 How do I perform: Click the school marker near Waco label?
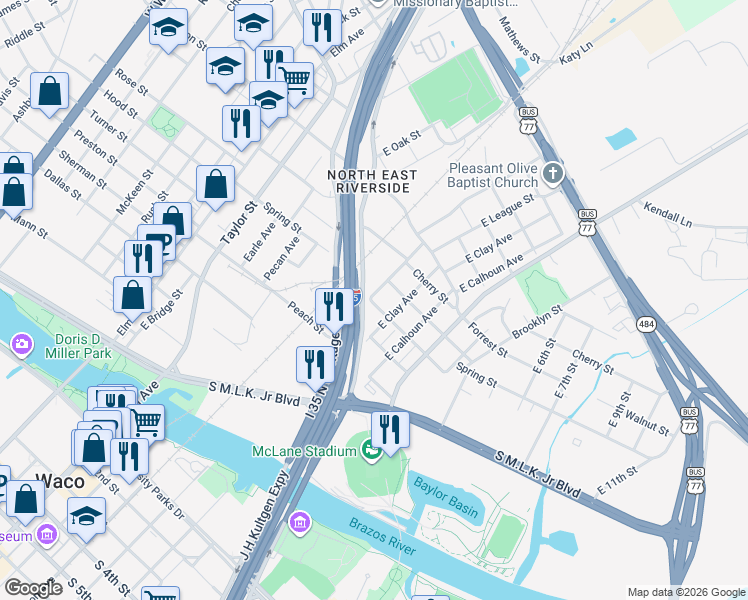[86, 516]
